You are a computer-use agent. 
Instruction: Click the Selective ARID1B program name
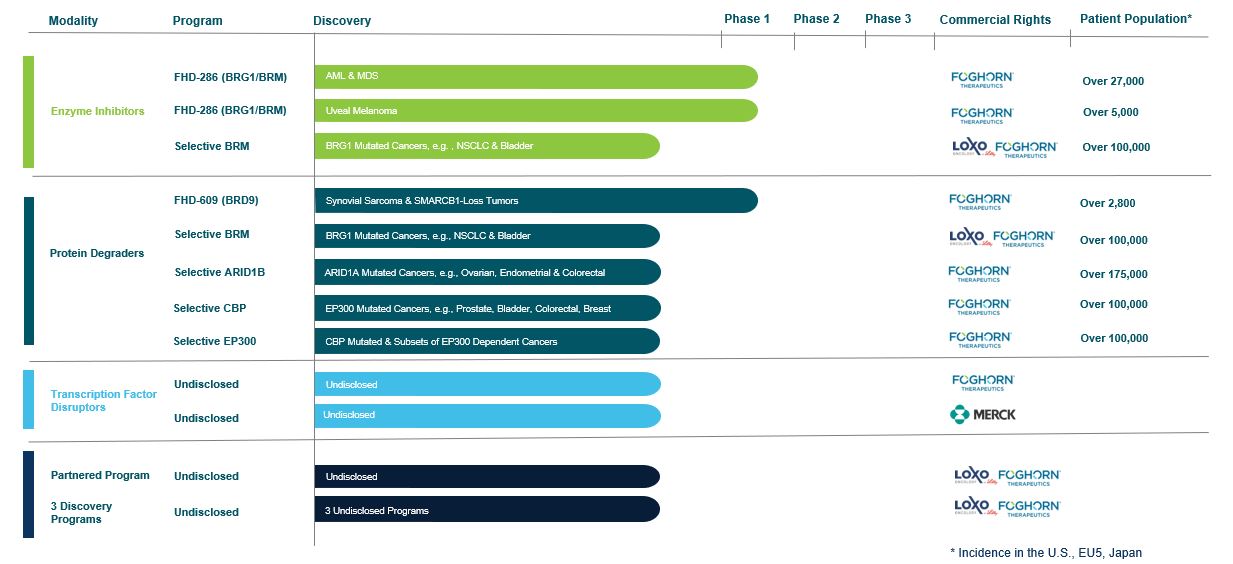coord(219,272)
